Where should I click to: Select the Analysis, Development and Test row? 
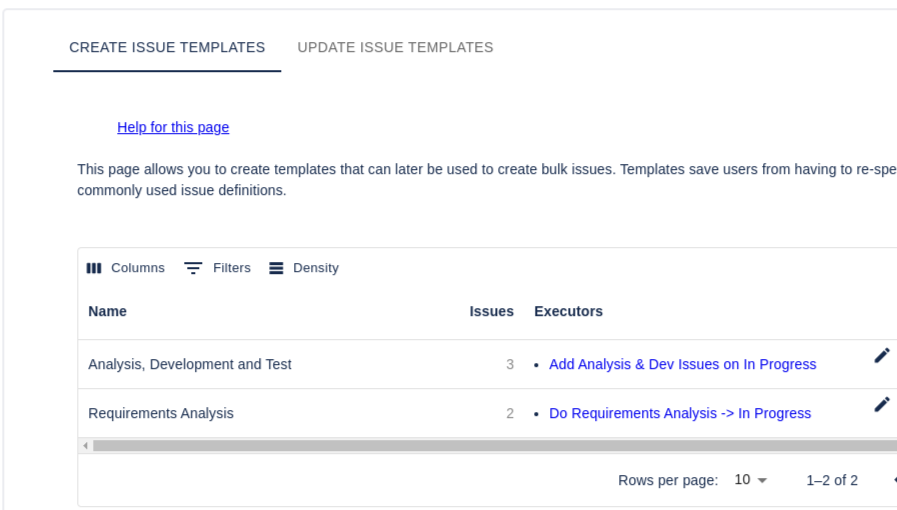pyautogui.click(x=190, y=364)
